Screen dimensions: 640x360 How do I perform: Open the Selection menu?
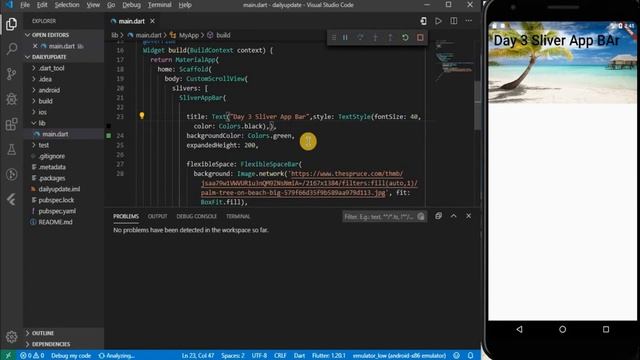click(x=67, y=5)
